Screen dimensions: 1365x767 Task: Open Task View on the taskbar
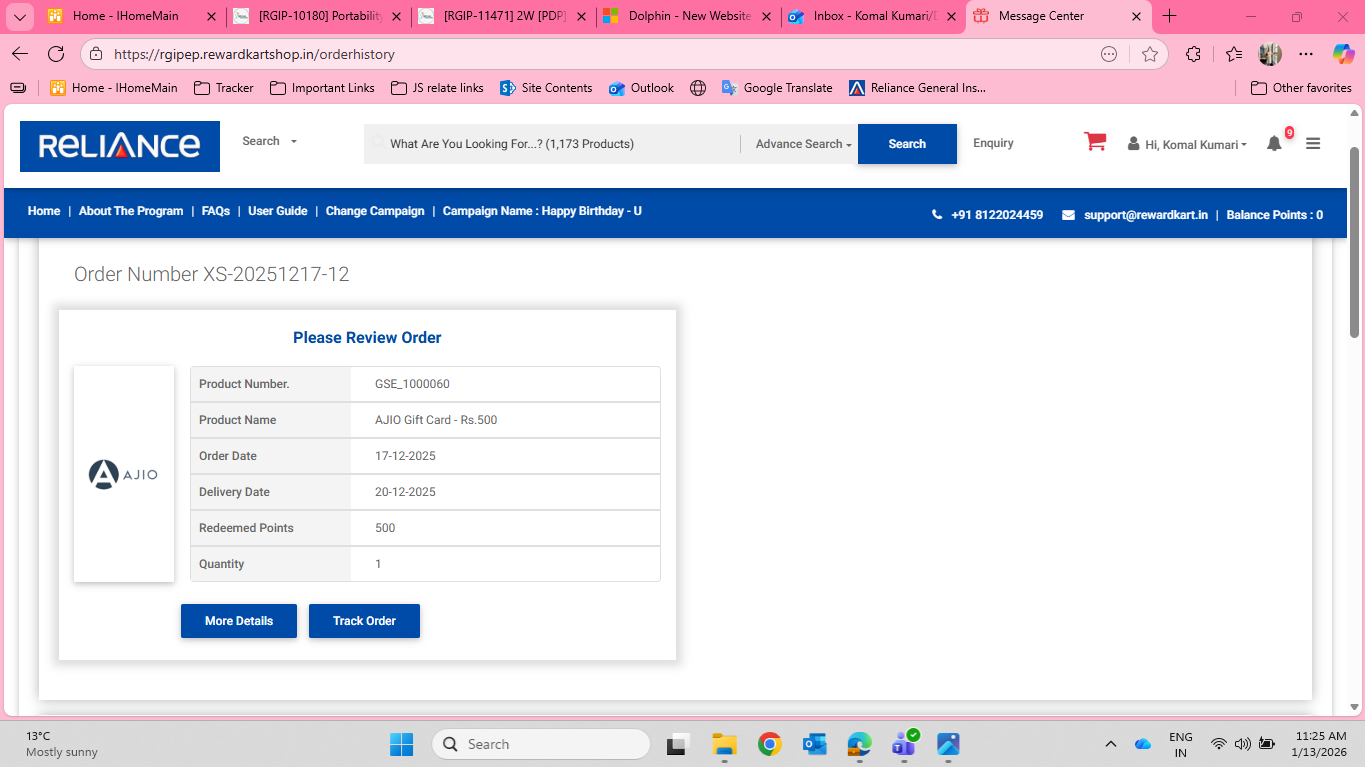tap(680, 744)
